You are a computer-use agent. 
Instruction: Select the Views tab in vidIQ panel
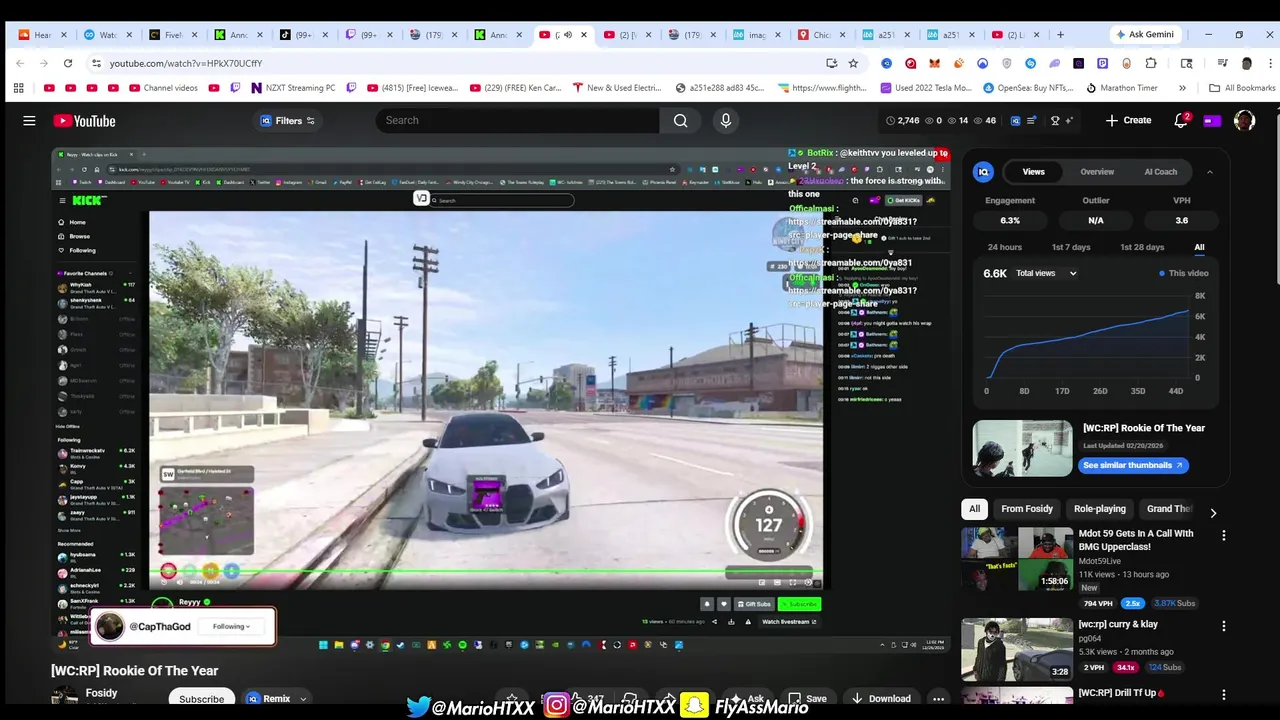pyautogui.click(x=1033, y=171)
